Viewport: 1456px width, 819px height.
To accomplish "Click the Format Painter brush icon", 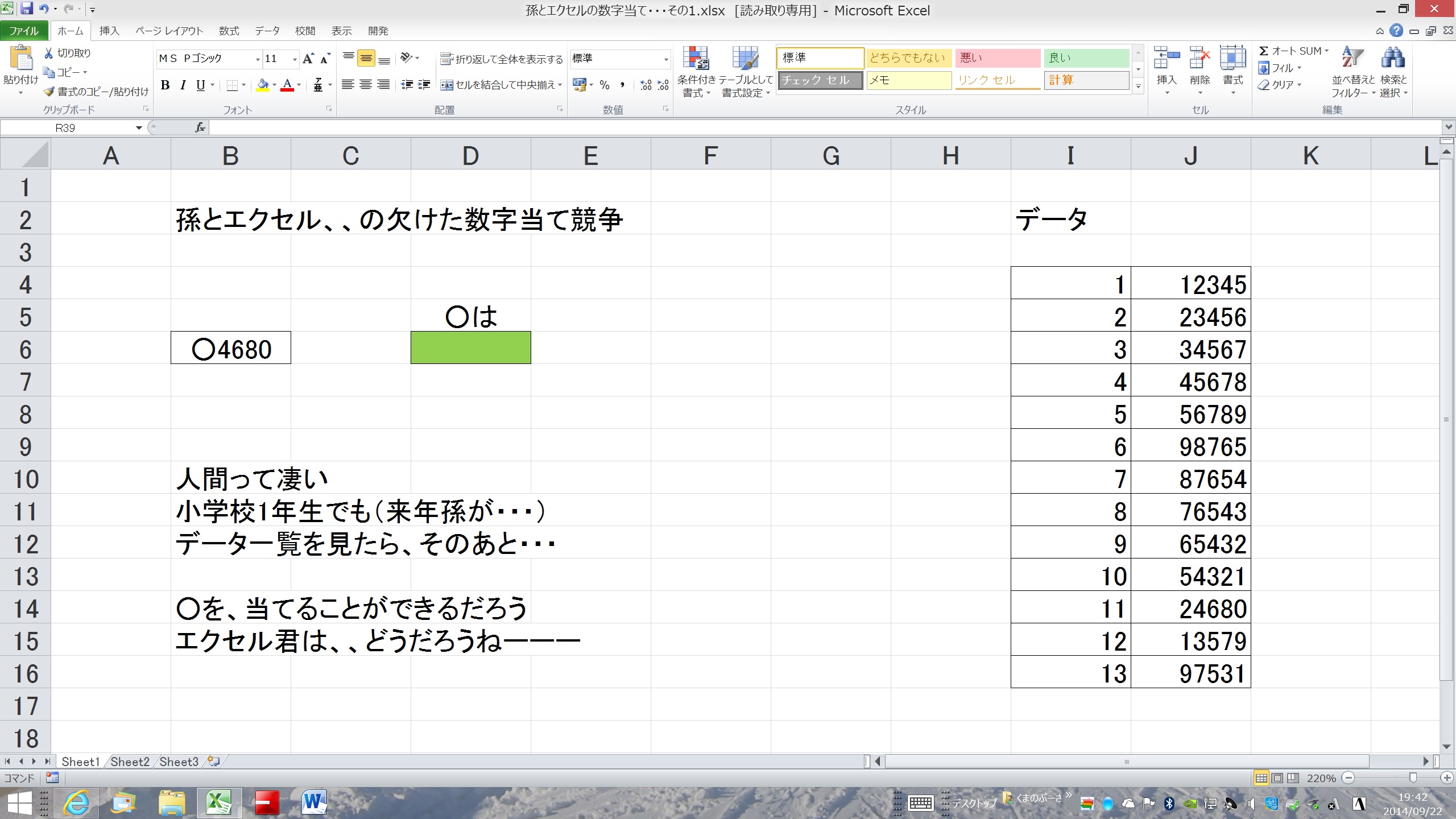I will point(49,92).
